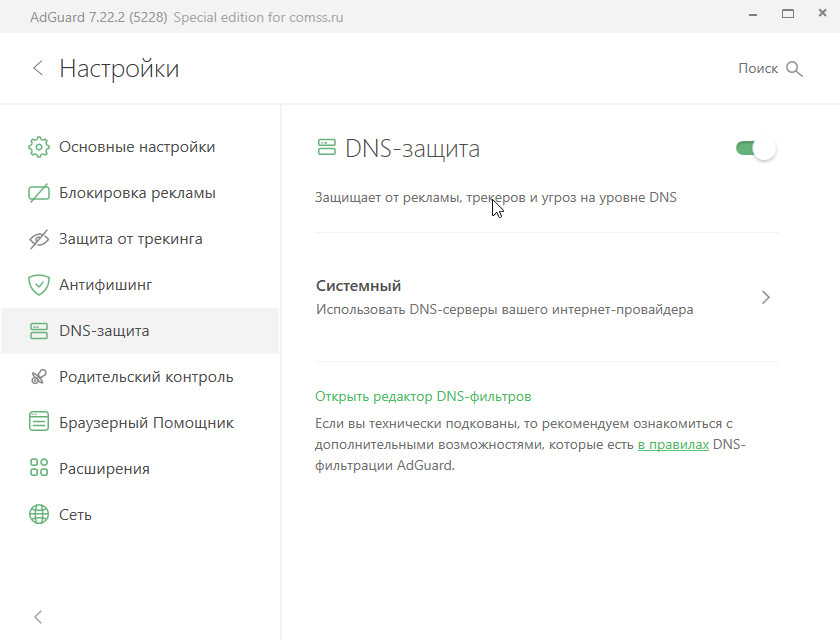Click the Родительский контроль sidebar icon

pyautogui.click(x=39, y=377)
